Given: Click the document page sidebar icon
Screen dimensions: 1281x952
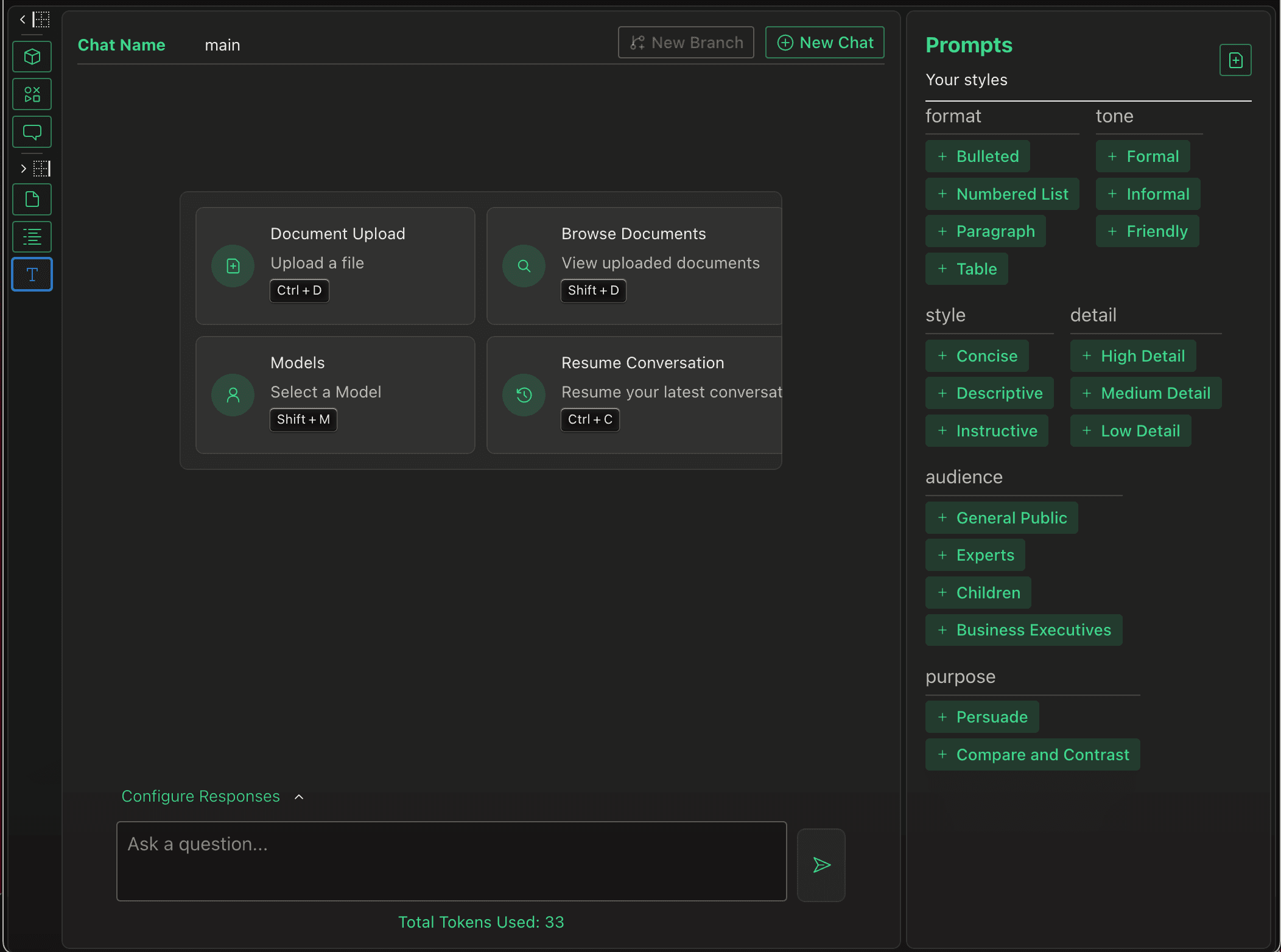Looking at the screenshot, I should (x=32, y=200).
